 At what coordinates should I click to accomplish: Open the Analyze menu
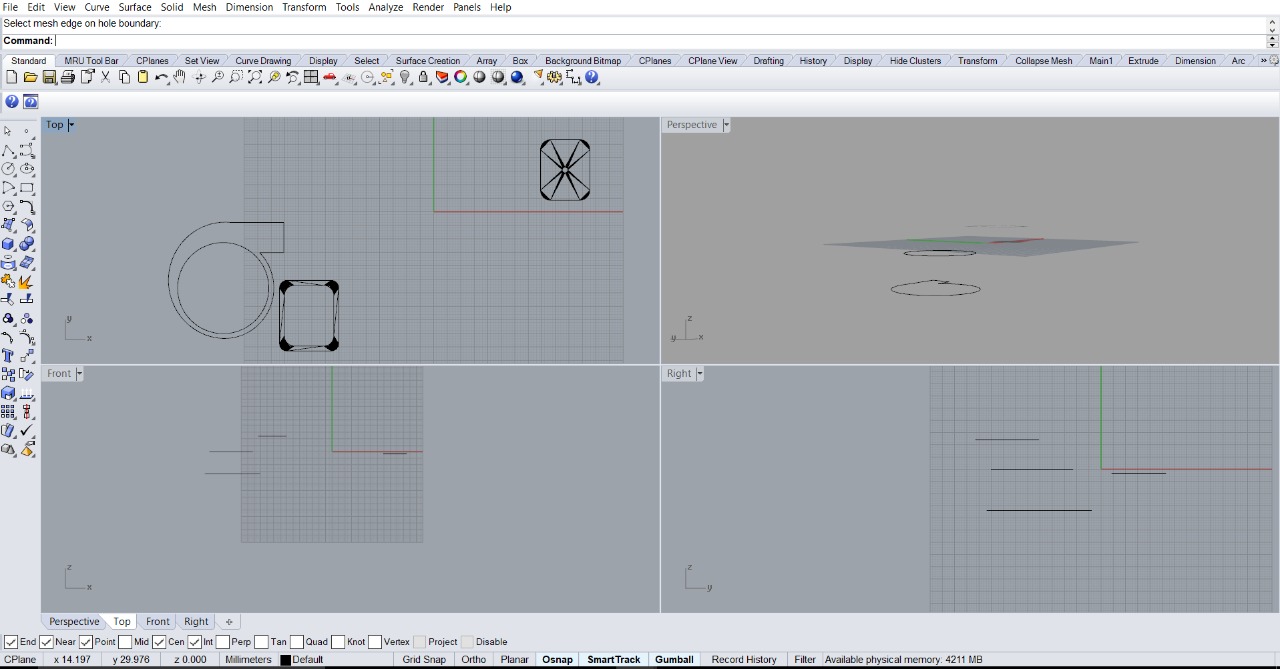coord(385,7)
